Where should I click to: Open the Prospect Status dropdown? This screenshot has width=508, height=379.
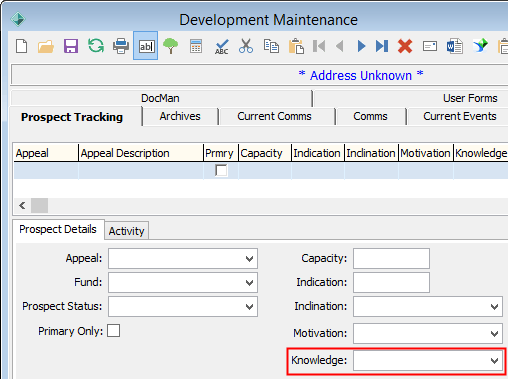[x=249, y=307]
